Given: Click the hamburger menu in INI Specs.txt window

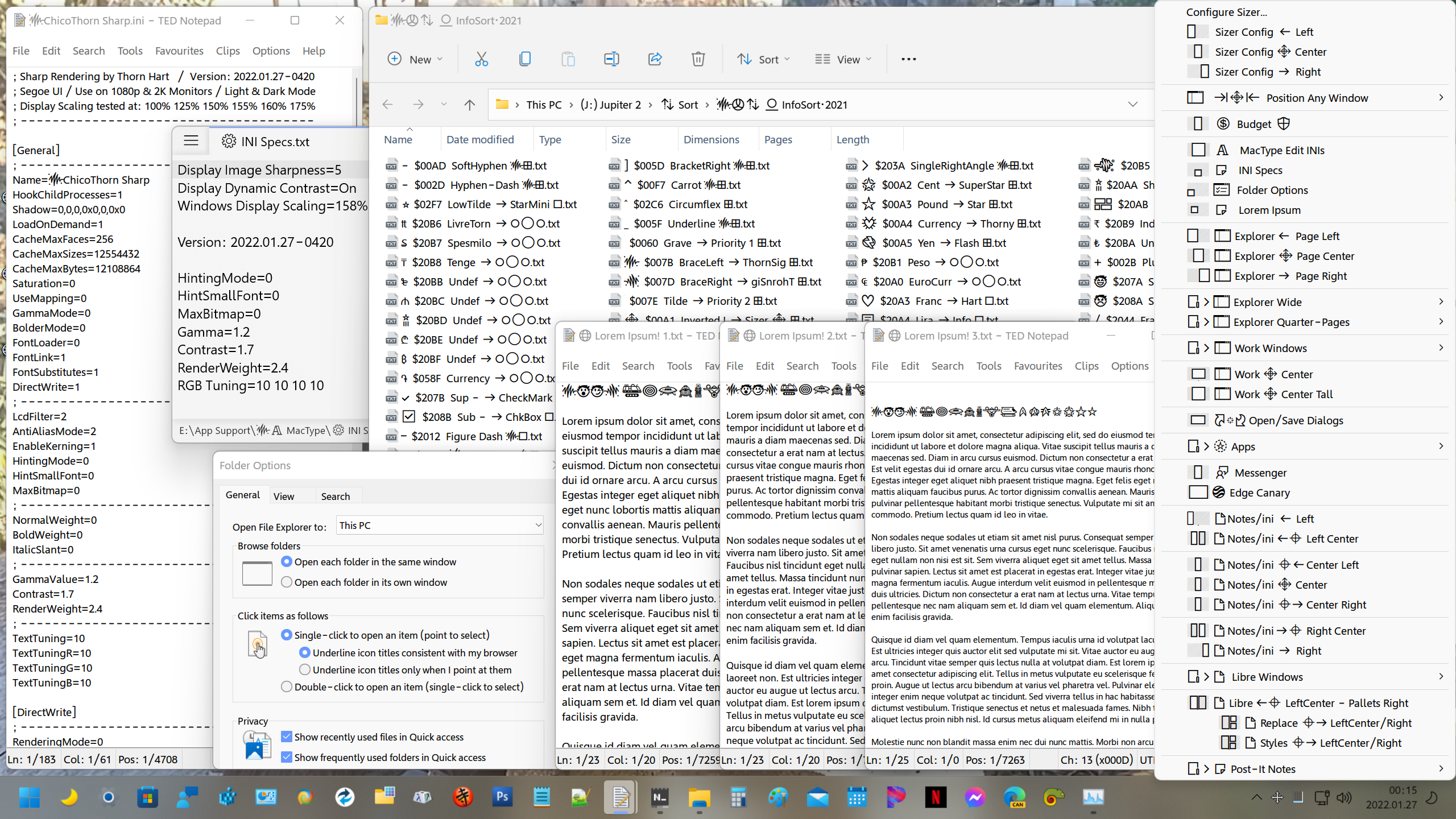Looking at the screenshot, I should click(191, 140).
